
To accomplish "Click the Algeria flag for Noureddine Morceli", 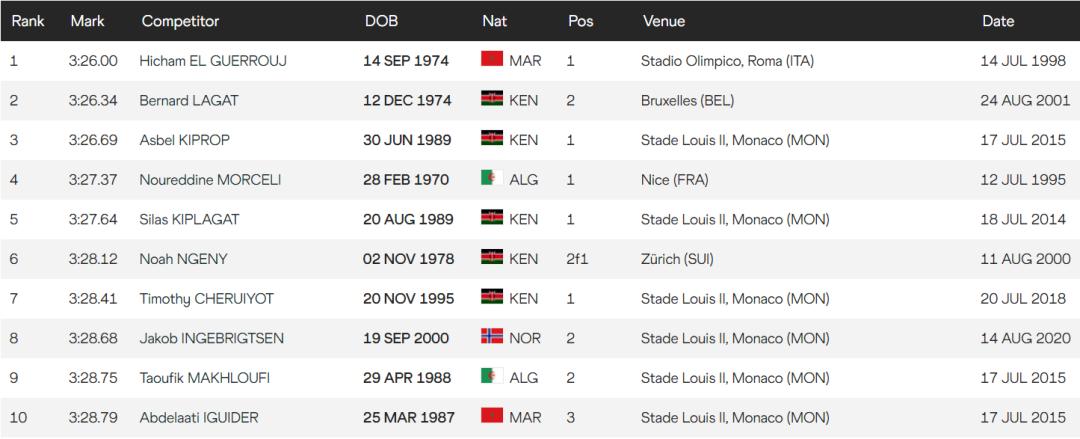I will click(492, 178).
